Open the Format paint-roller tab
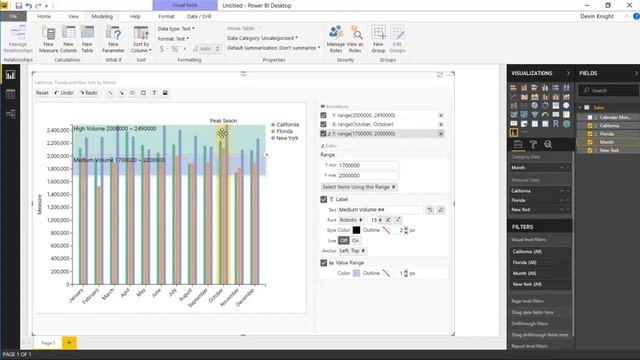640x360 pixels. tap(533, 144)
